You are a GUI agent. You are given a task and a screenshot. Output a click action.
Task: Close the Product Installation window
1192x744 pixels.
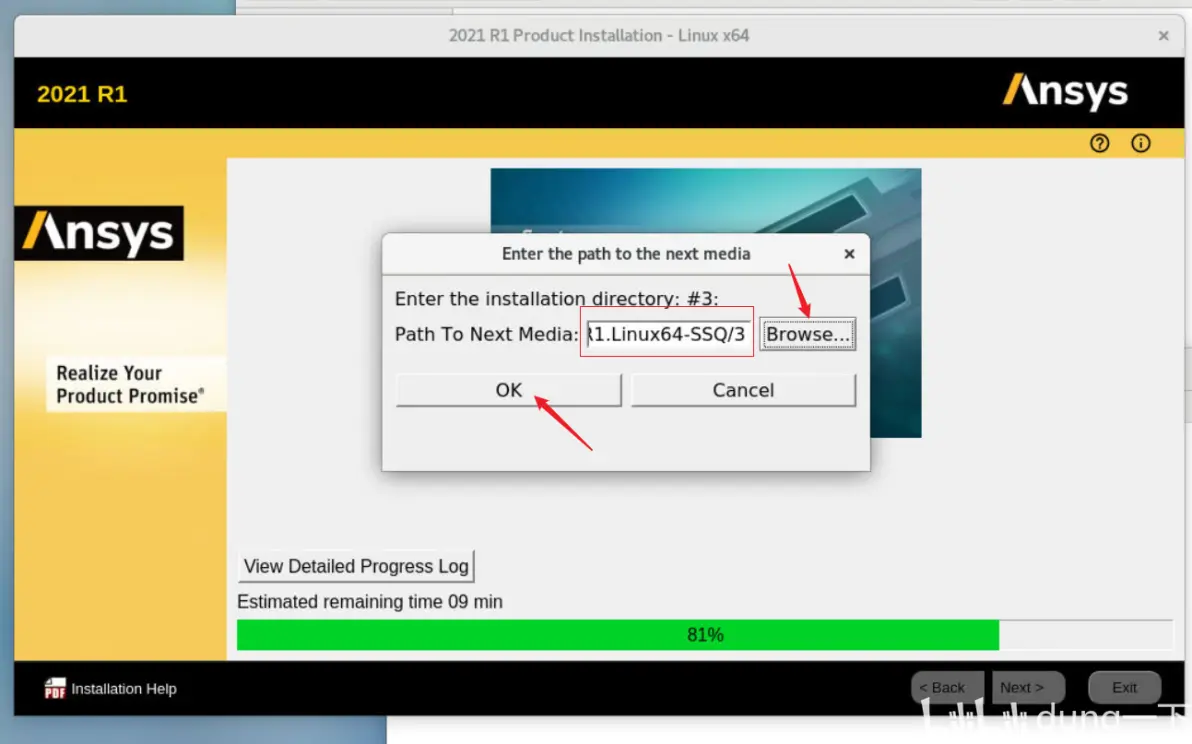(1163, 36)
